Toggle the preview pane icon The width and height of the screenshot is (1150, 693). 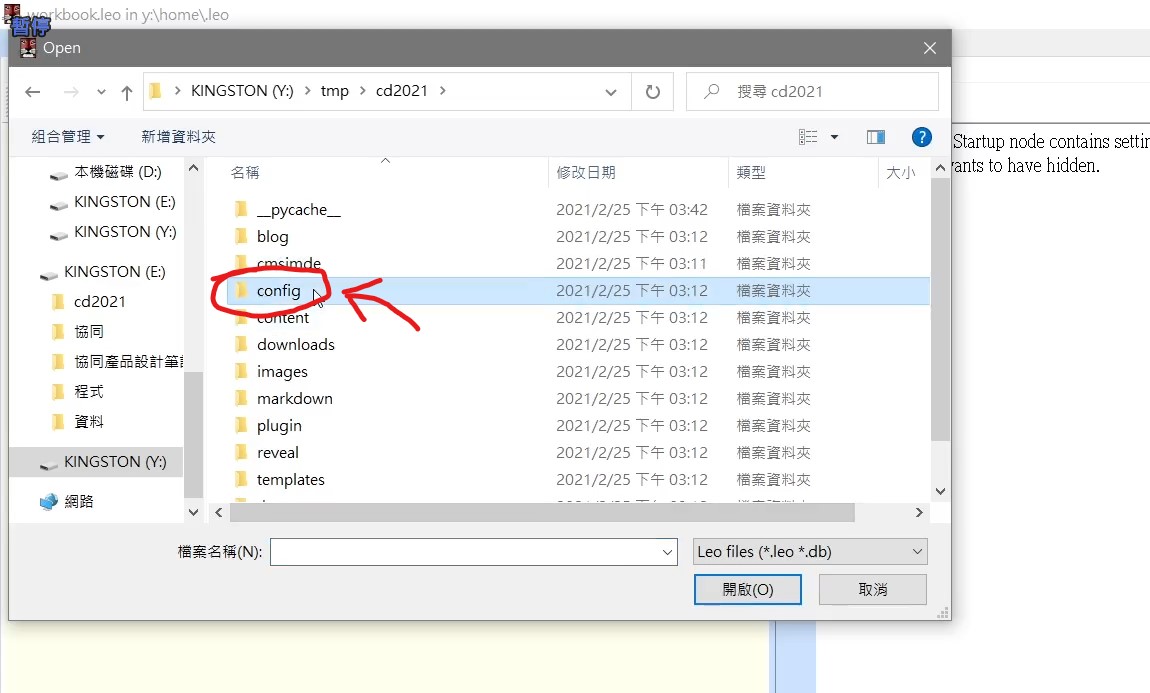[x=876, y=137]
